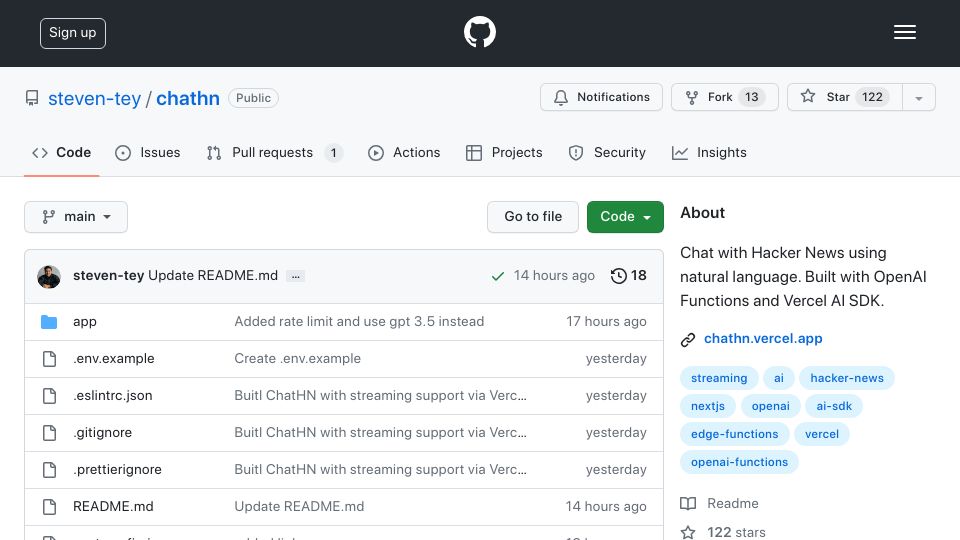Click the link chain icon next to chathn.vercel.app
Screen dimensions: 960x540
pyautogui.click(x=688, y=340)
